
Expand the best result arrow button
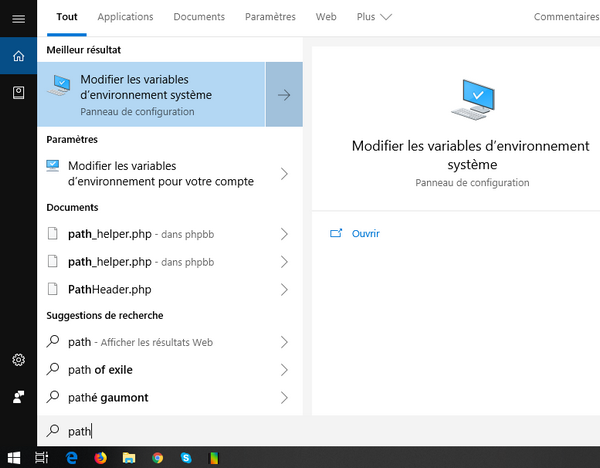284,95
